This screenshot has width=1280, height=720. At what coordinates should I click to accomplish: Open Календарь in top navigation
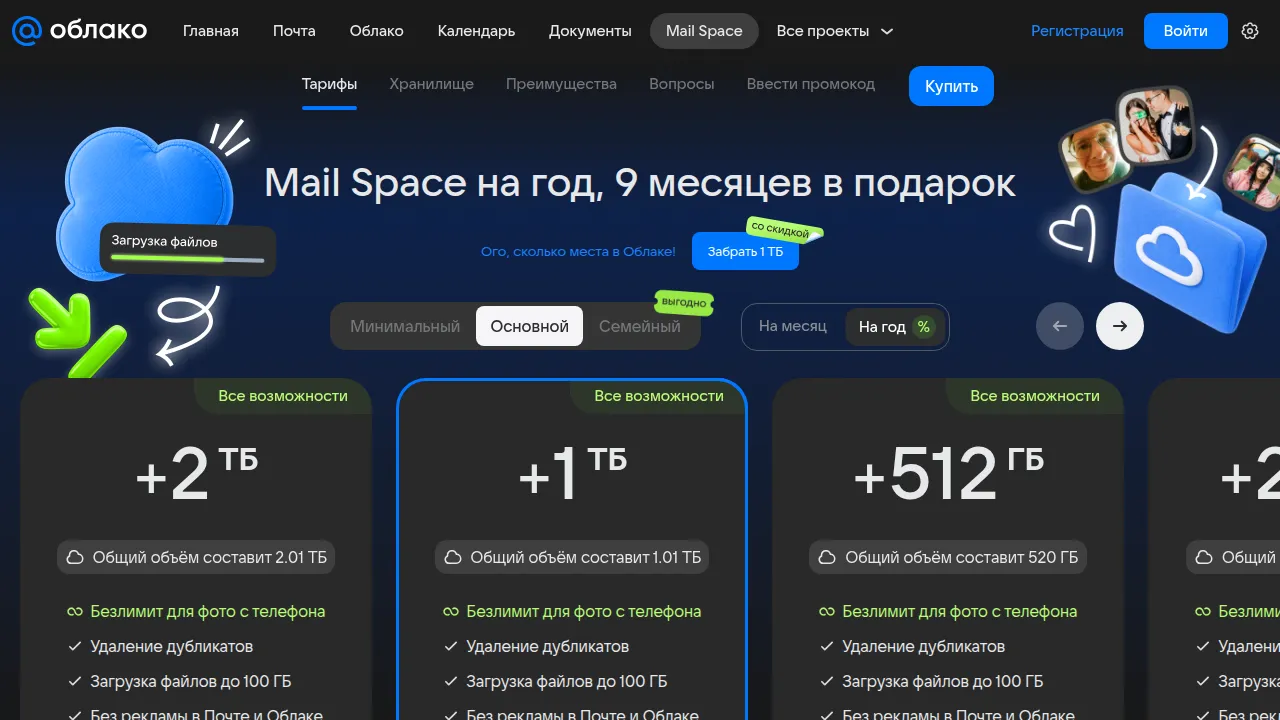click(x=476, y=31)
